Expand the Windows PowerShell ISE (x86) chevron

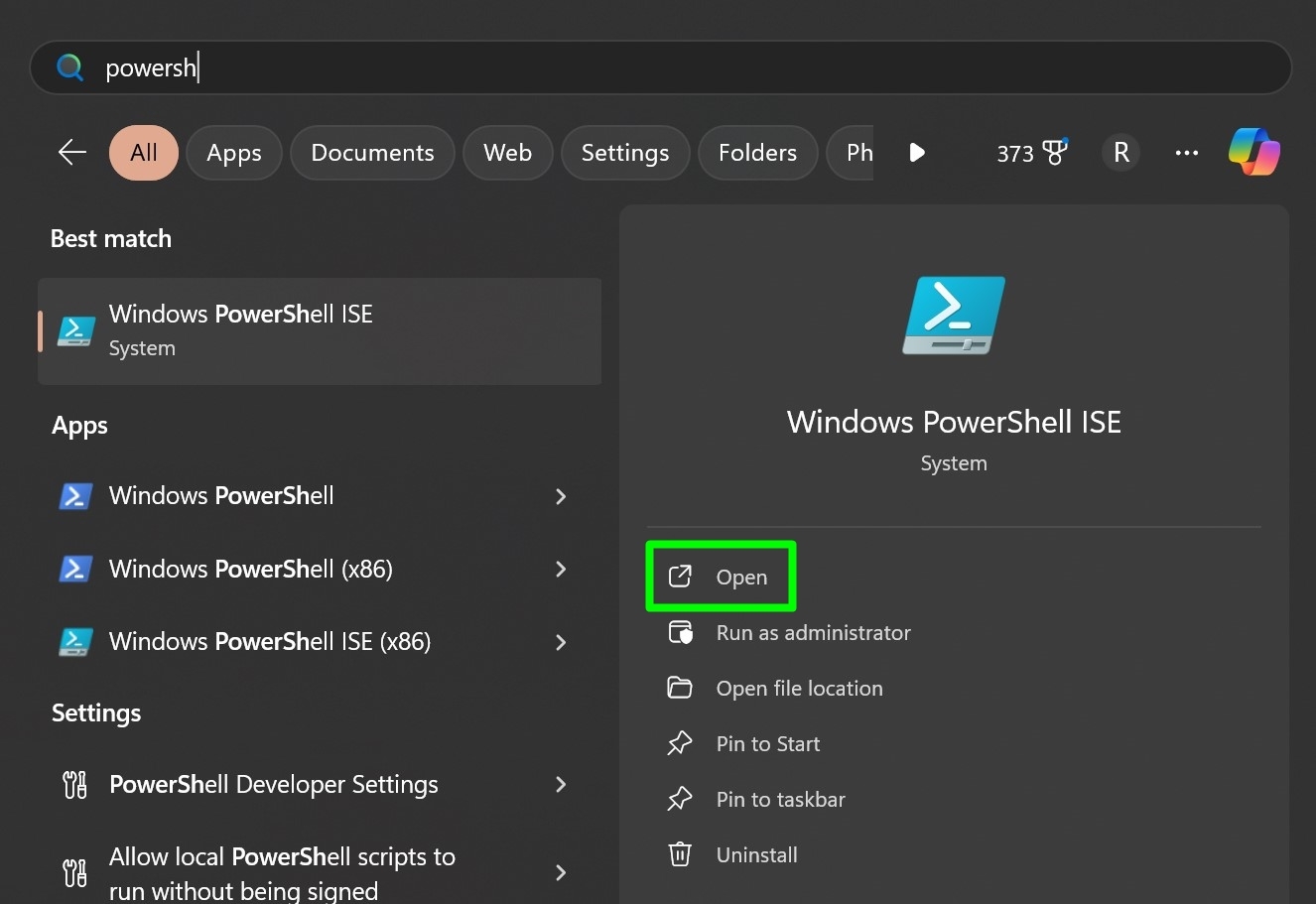[x=561, y=642]
